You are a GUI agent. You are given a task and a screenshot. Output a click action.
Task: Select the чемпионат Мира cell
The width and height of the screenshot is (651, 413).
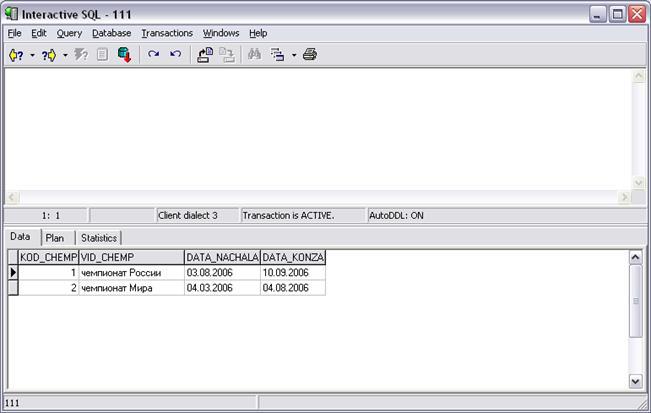(130, 288)
